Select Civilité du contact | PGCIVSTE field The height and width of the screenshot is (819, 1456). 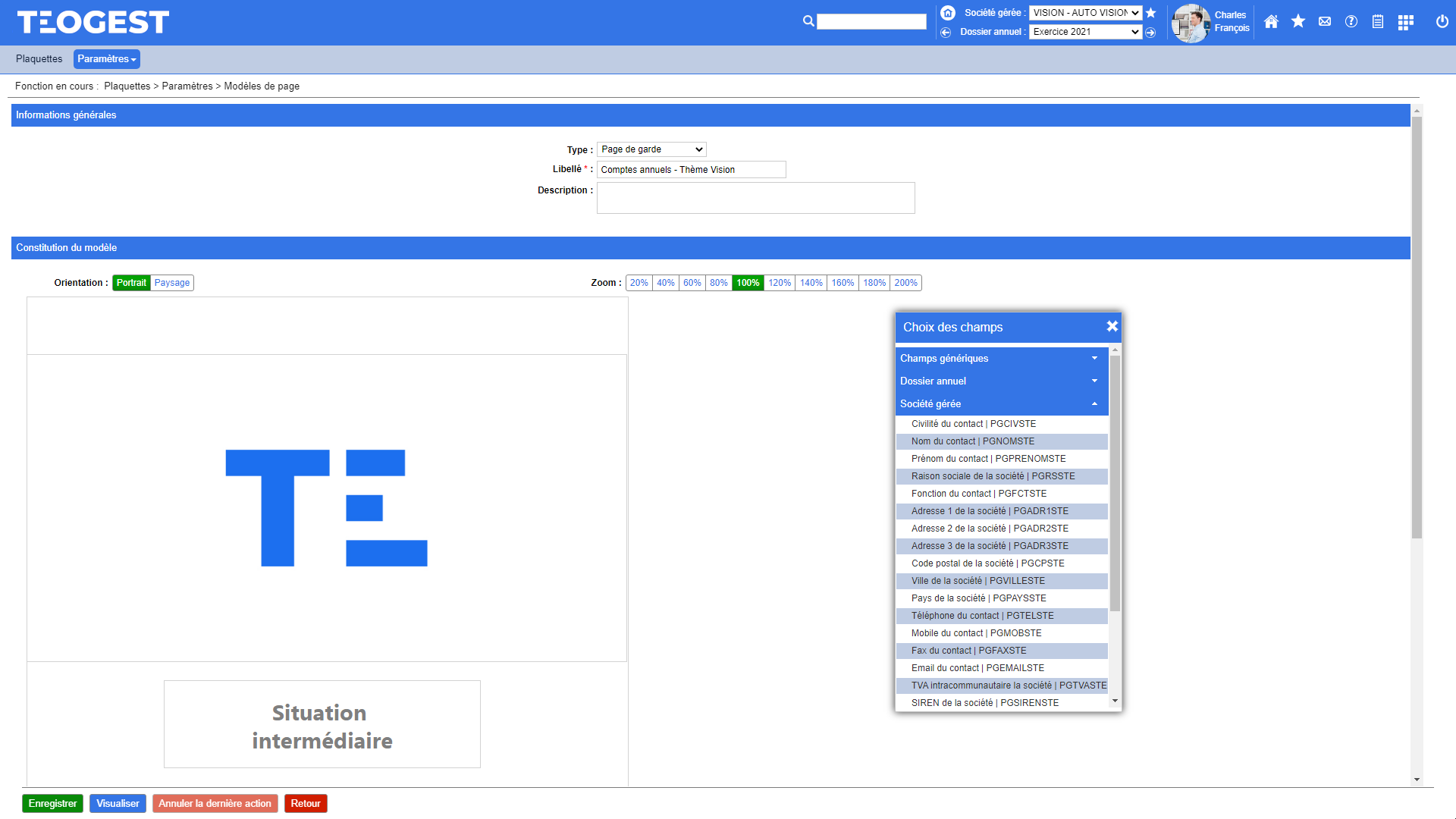pyautogui.click(x=1002, y=424)
